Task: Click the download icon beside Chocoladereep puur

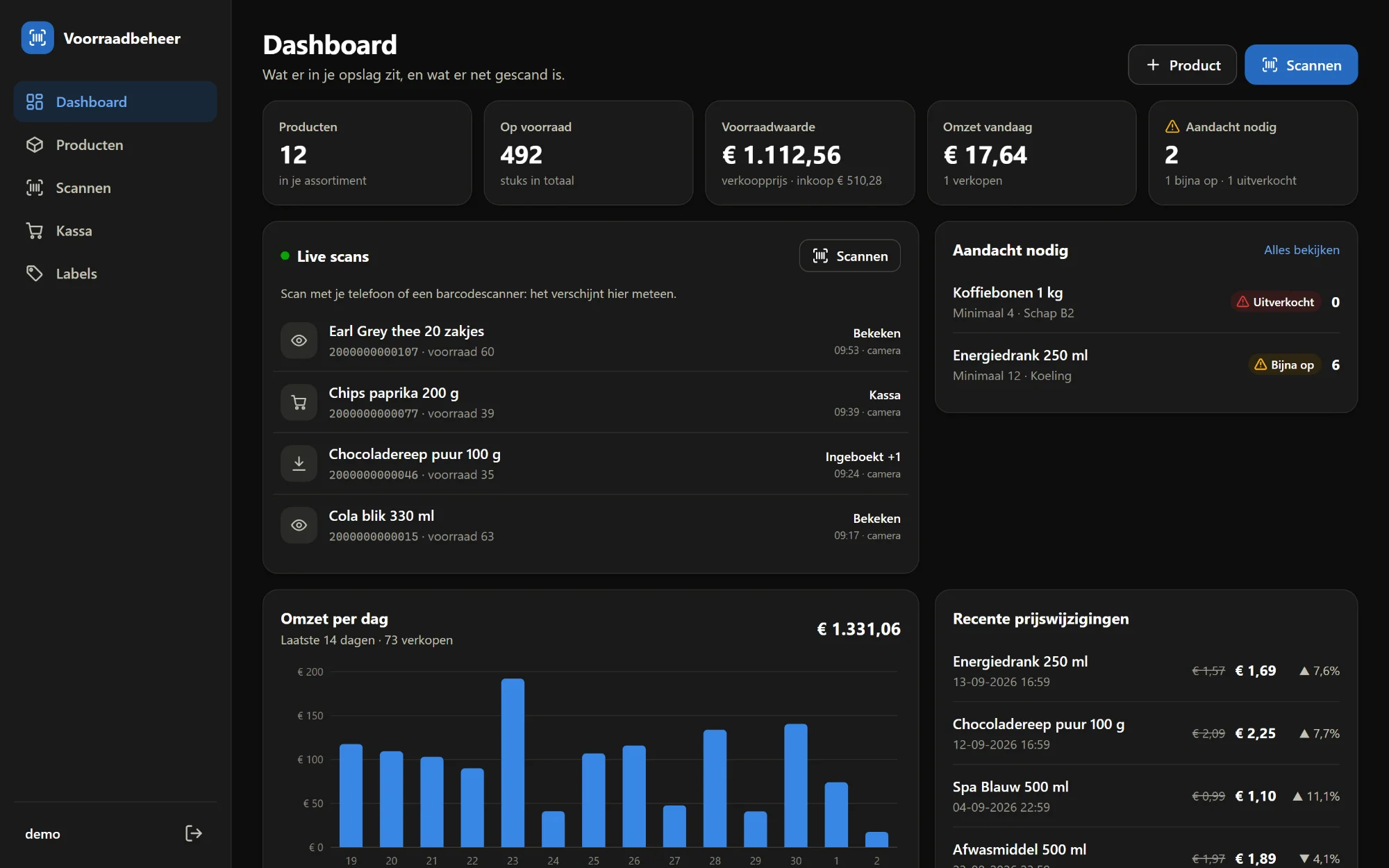Action: (299, 463)
